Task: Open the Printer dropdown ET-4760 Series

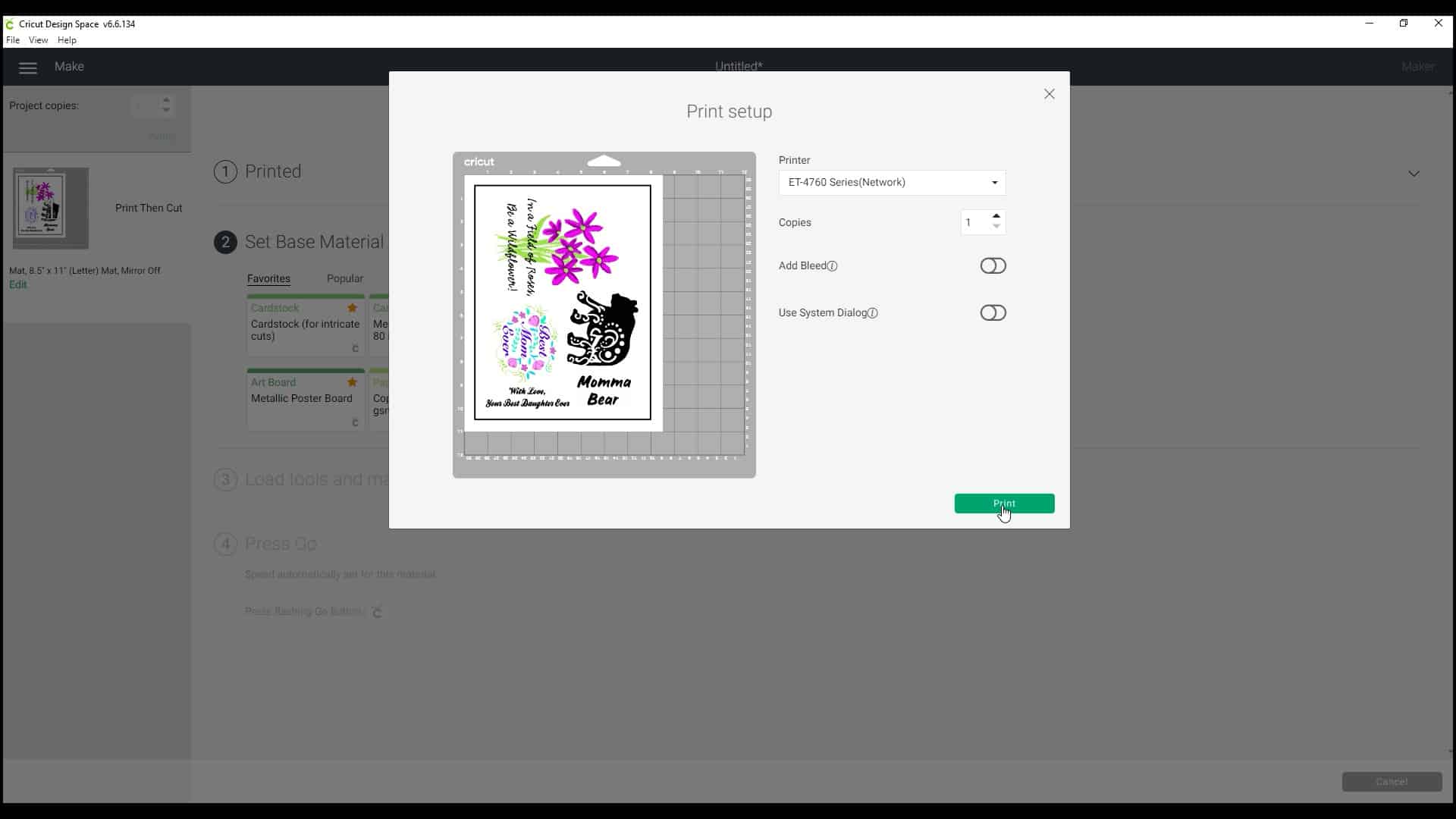Action: click(x=892, y=183)
